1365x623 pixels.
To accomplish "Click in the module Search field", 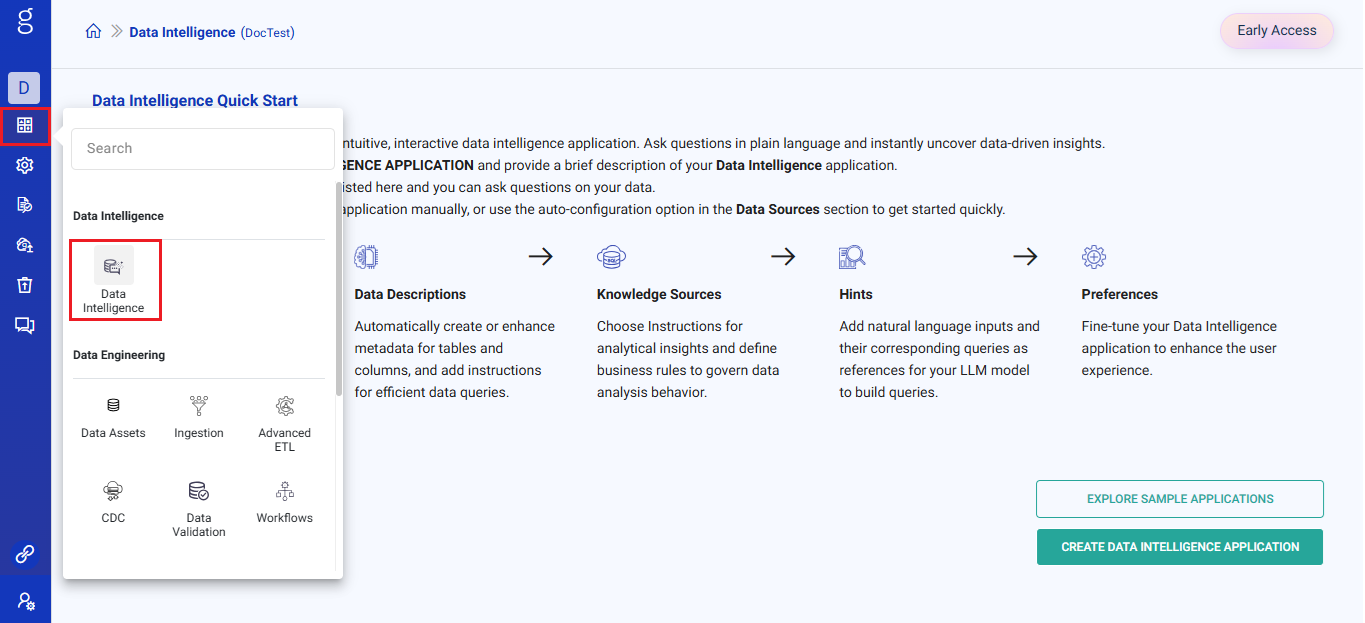I will coord(202,148).
